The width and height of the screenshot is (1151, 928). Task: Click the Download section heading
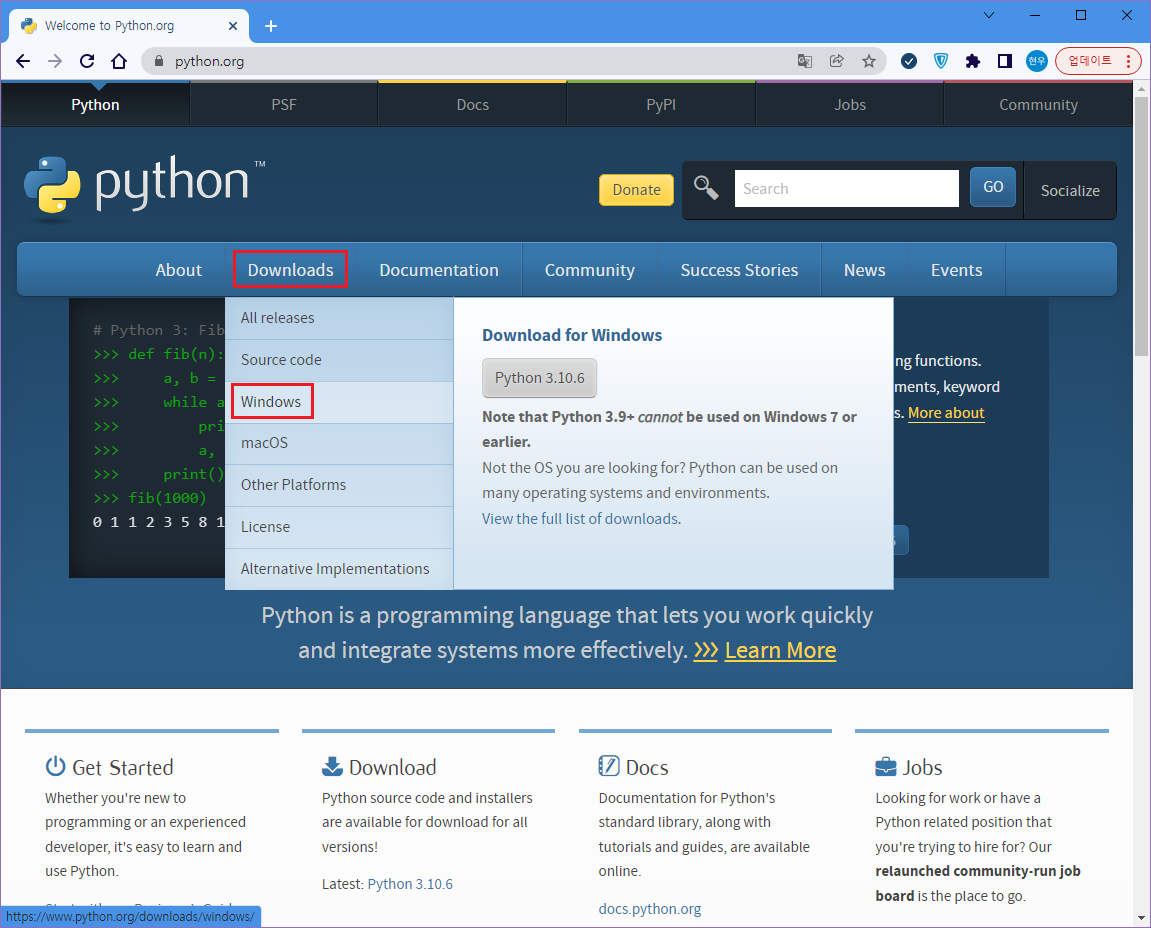393,767
